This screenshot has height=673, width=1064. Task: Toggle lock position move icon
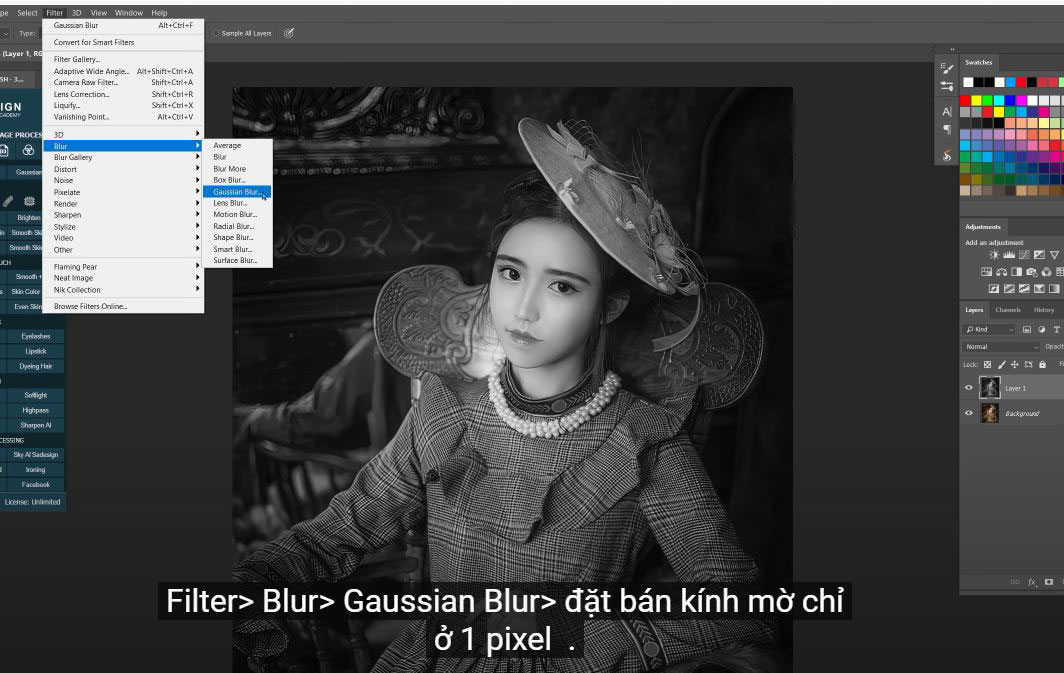pyautogui.click(x=1014, y=364)
